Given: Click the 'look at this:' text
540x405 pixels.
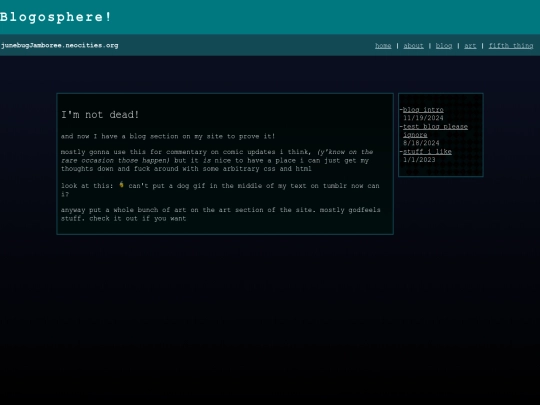Looking at the screenshot, I should click(87, 186).
